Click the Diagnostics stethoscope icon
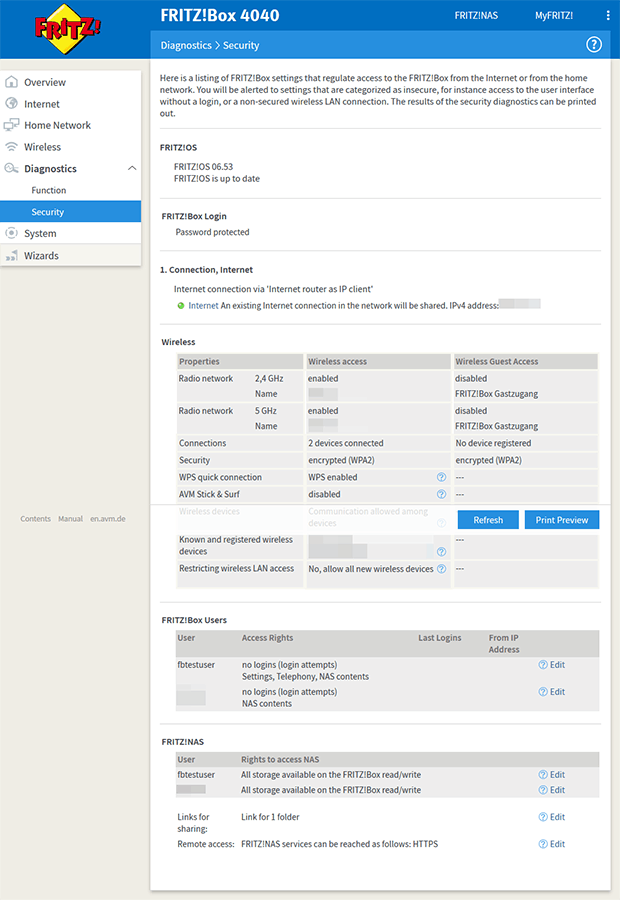 (11, 168)
